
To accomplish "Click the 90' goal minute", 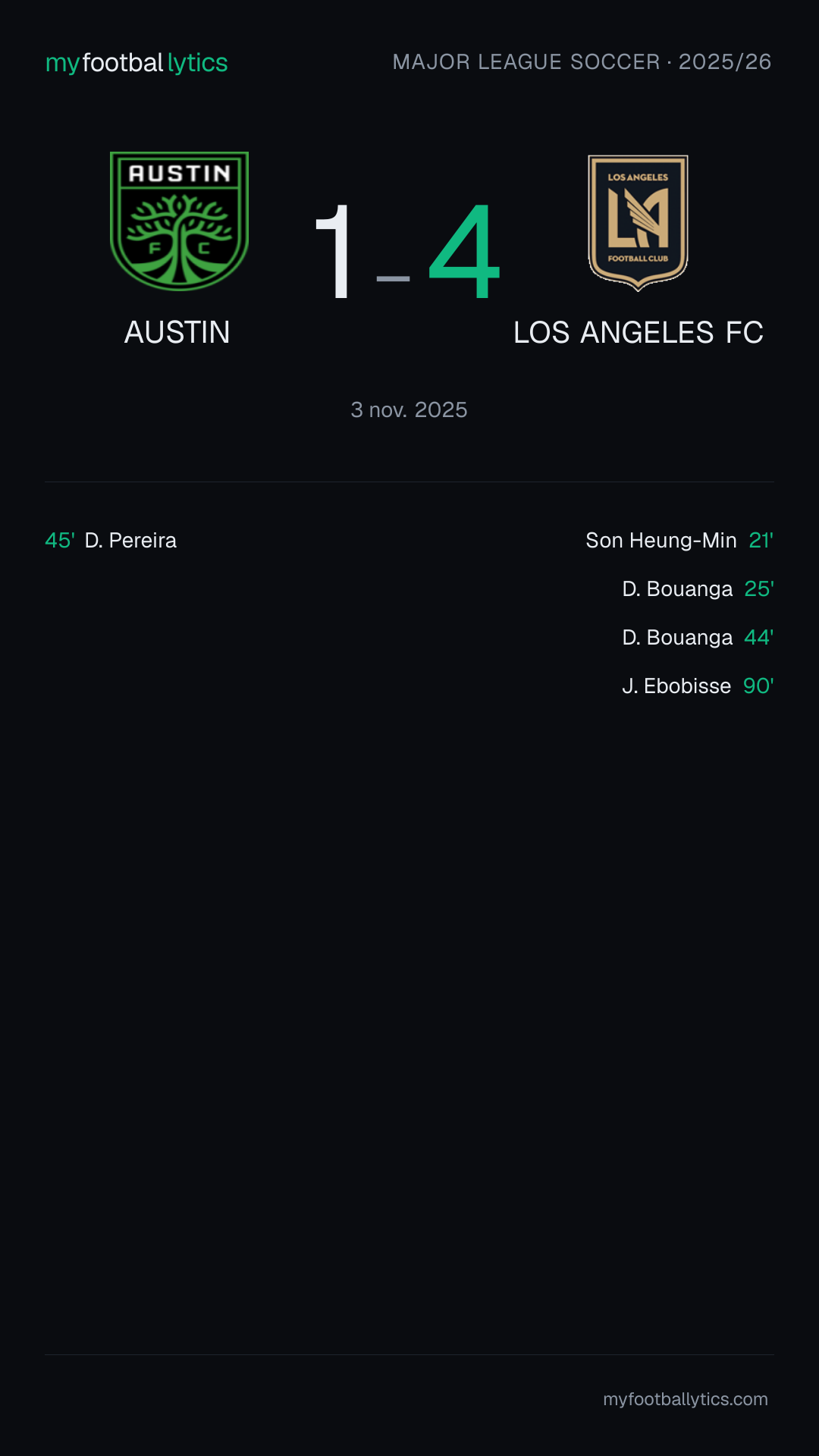I will [x=758, y=686].
